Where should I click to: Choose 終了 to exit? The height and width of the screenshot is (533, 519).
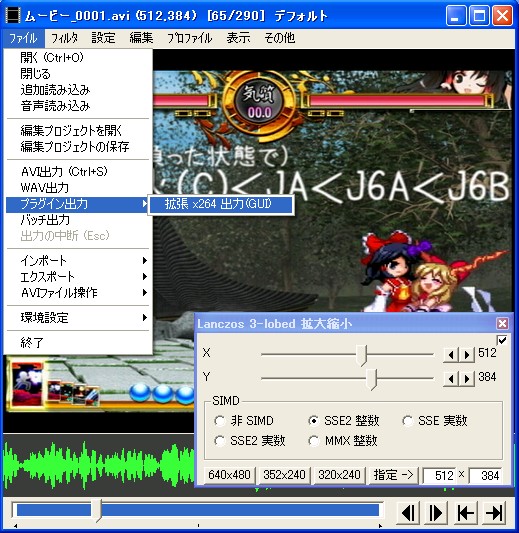77,343
